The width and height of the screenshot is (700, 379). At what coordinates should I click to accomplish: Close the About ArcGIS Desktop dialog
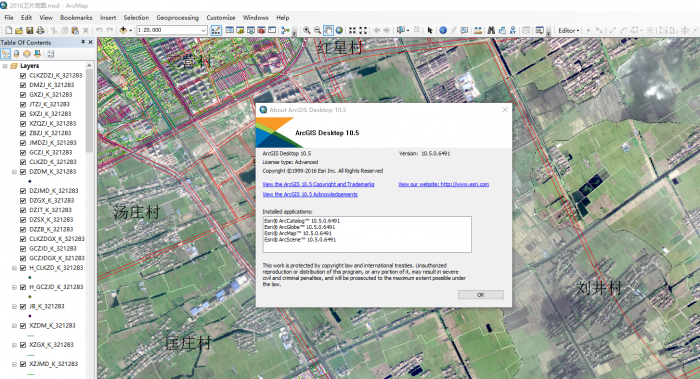[x=505, y=109]
